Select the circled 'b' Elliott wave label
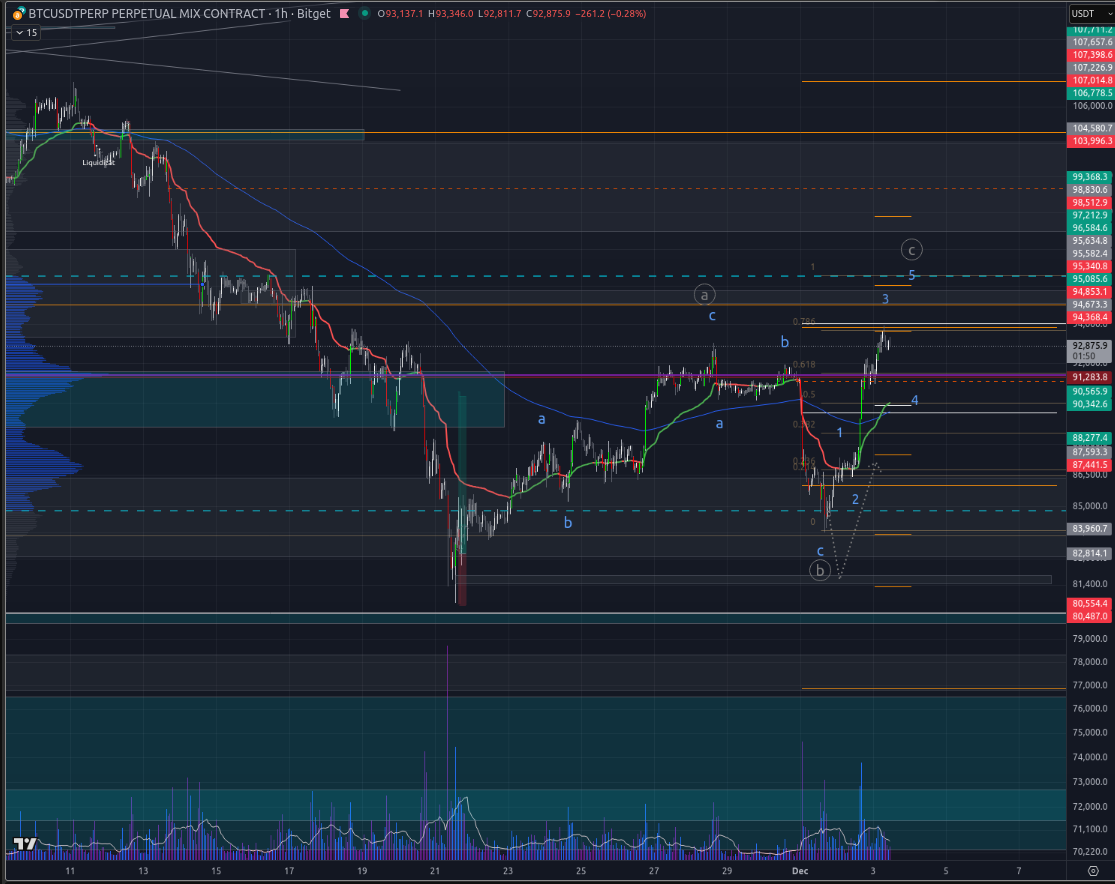The image size is (1115, 884). (x=820, y=570)
